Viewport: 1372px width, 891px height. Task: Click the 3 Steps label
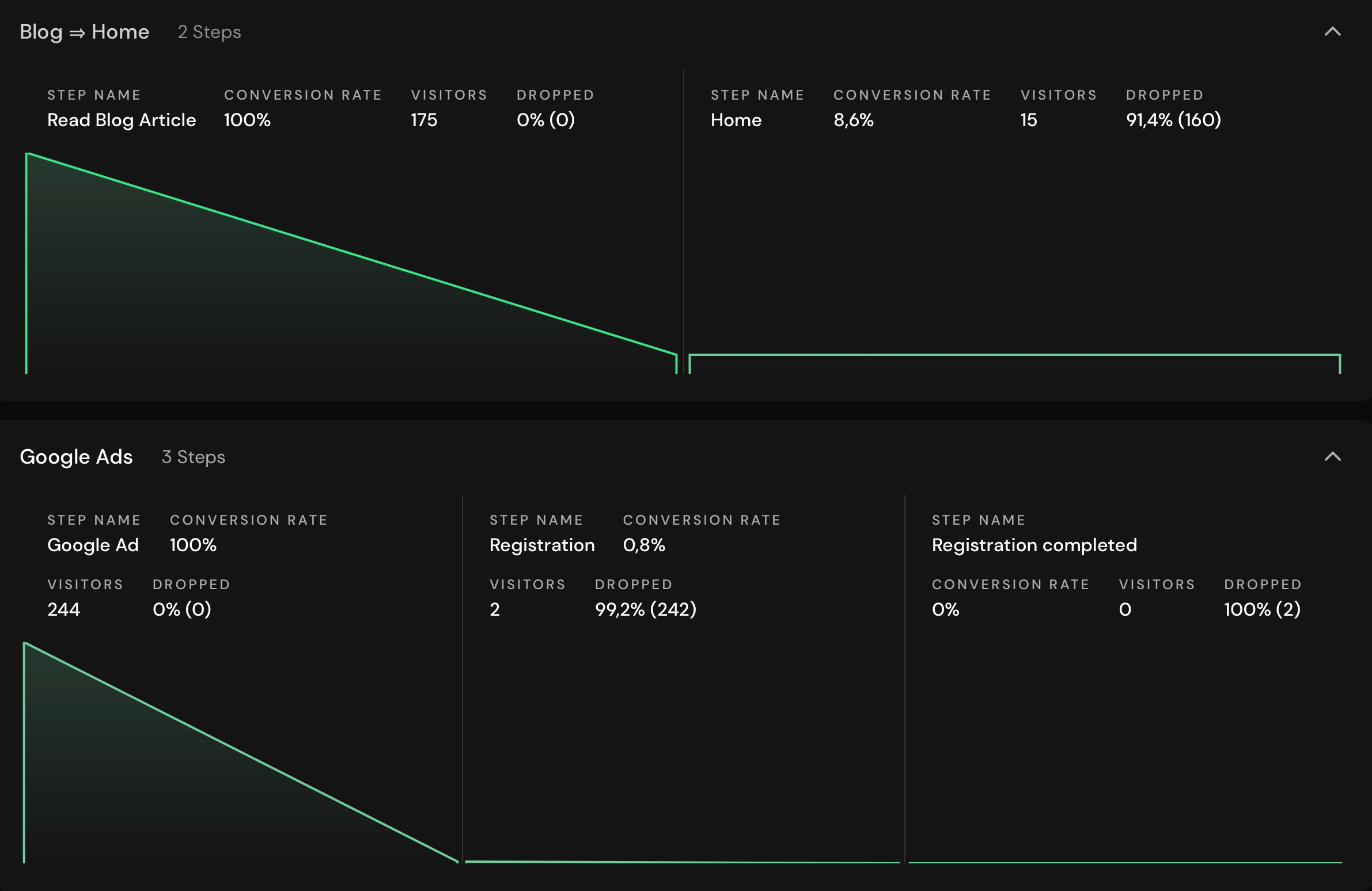[193, 458]
